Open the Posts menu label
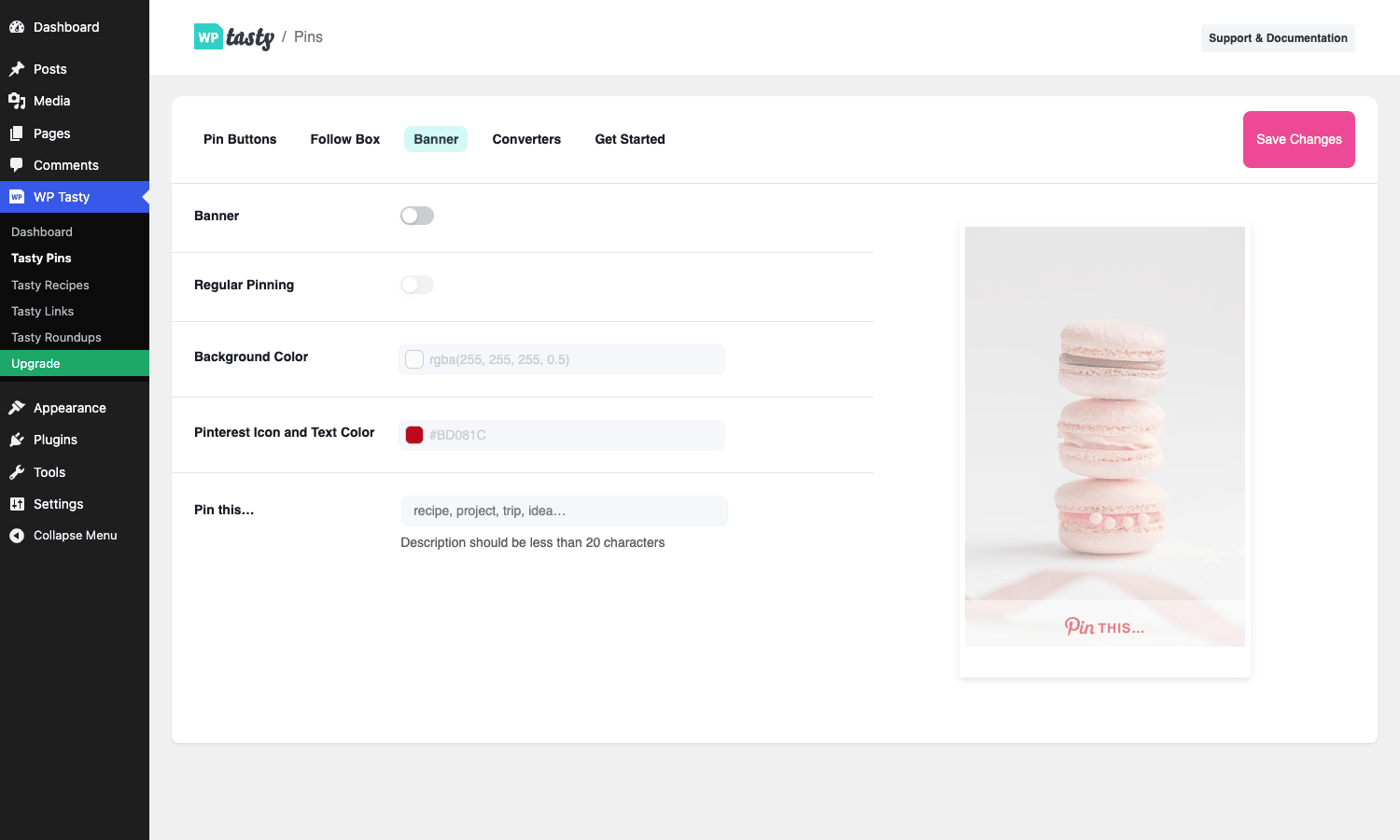Image resolution: width=1400 pixels, height=840 pixels. click(50, 69)
